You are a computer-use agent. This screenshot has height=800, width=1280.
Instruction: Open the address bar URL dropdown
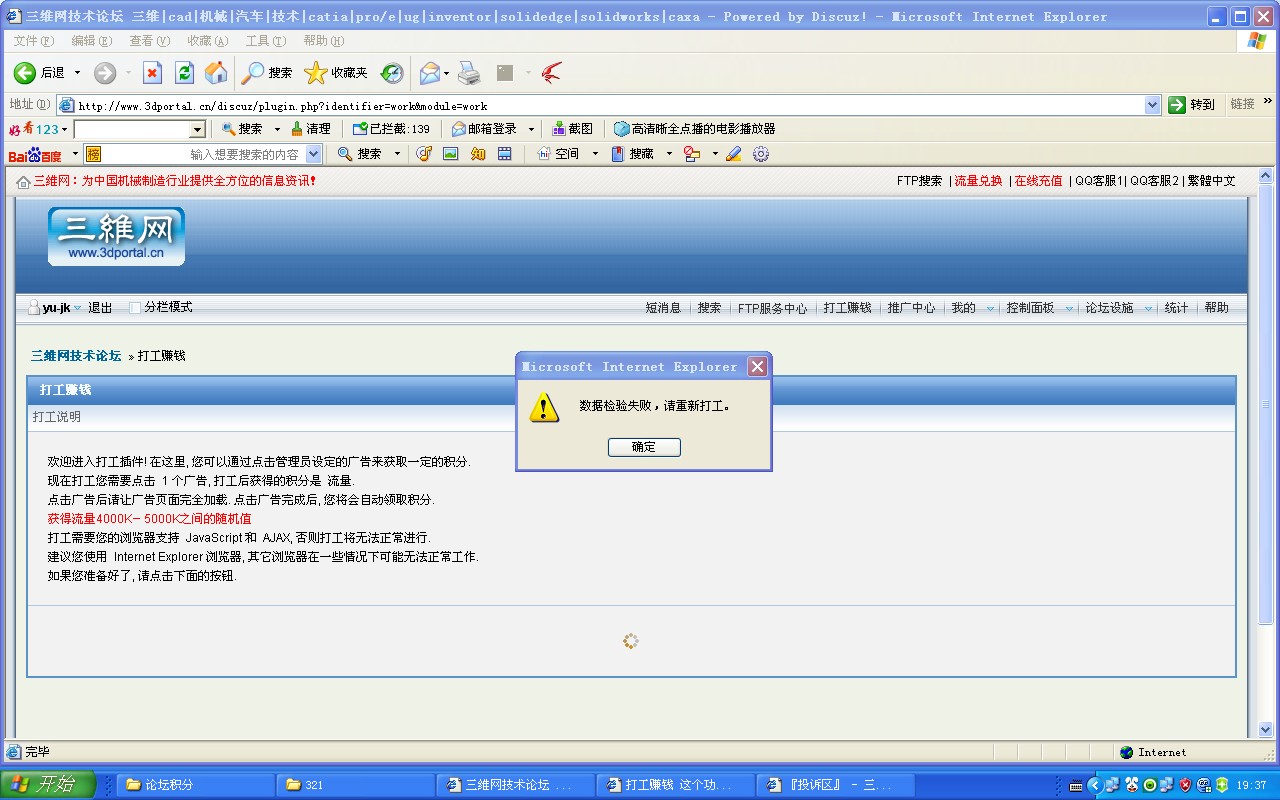point(1152,105)
